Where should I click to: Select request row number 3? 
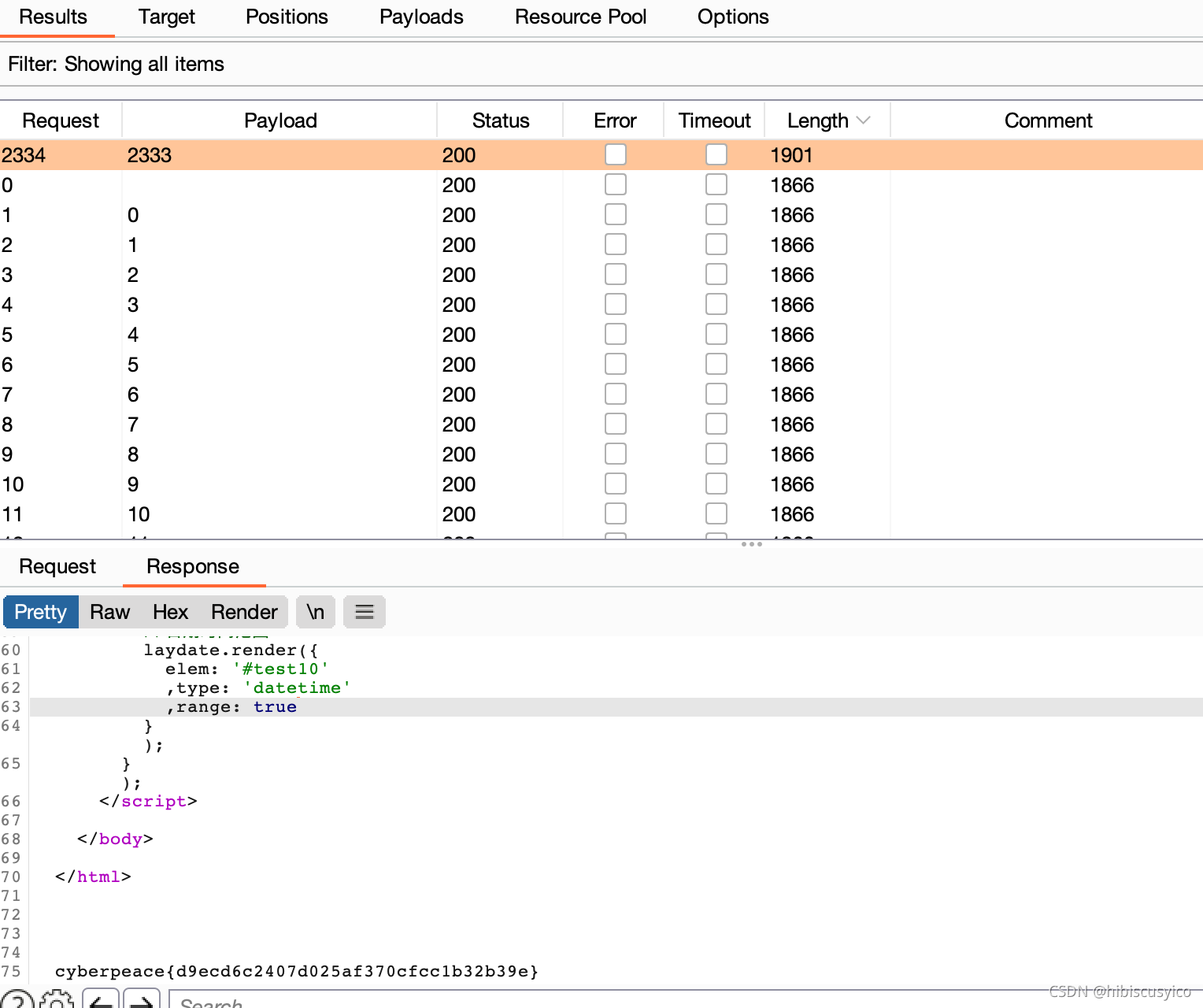click(601, 275)
